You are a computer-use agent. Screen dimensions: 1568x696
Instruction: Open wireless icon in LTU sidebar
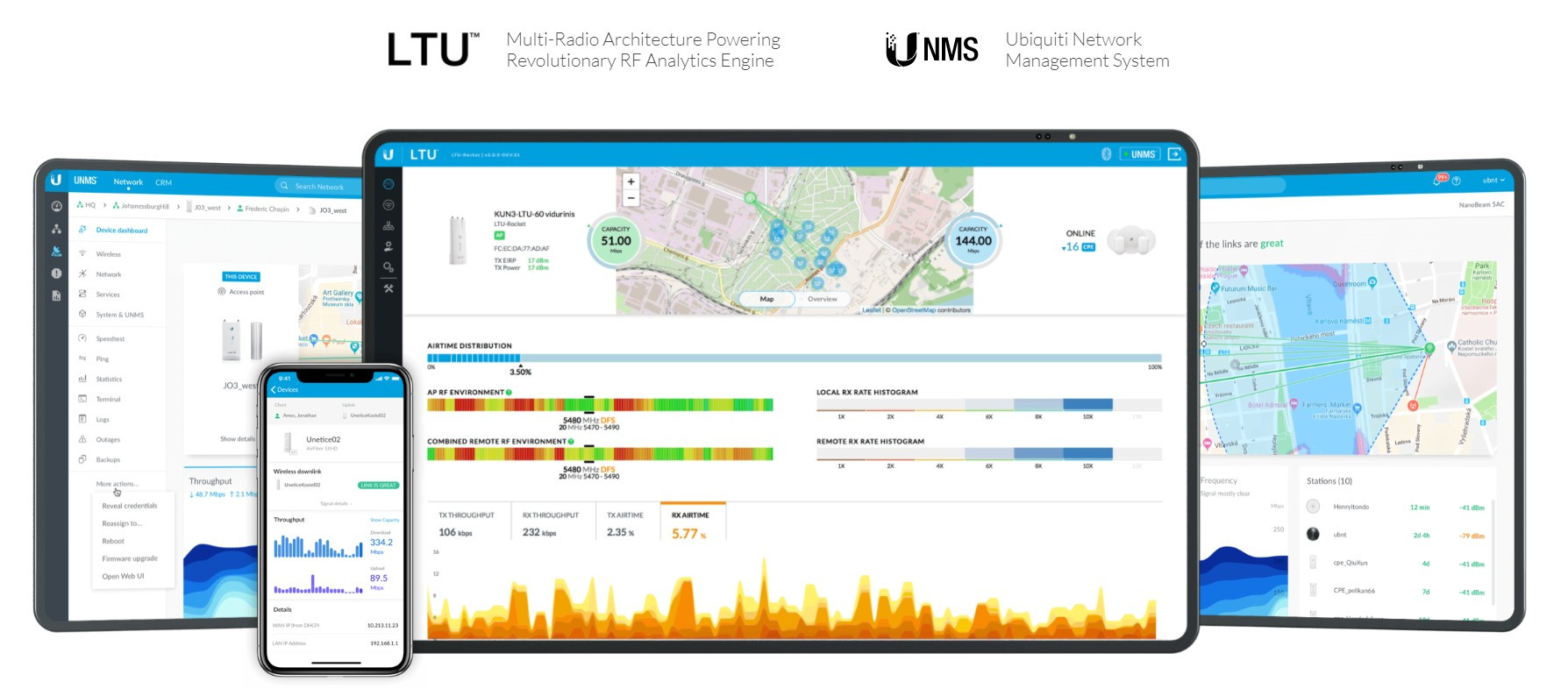coord(388,205)
